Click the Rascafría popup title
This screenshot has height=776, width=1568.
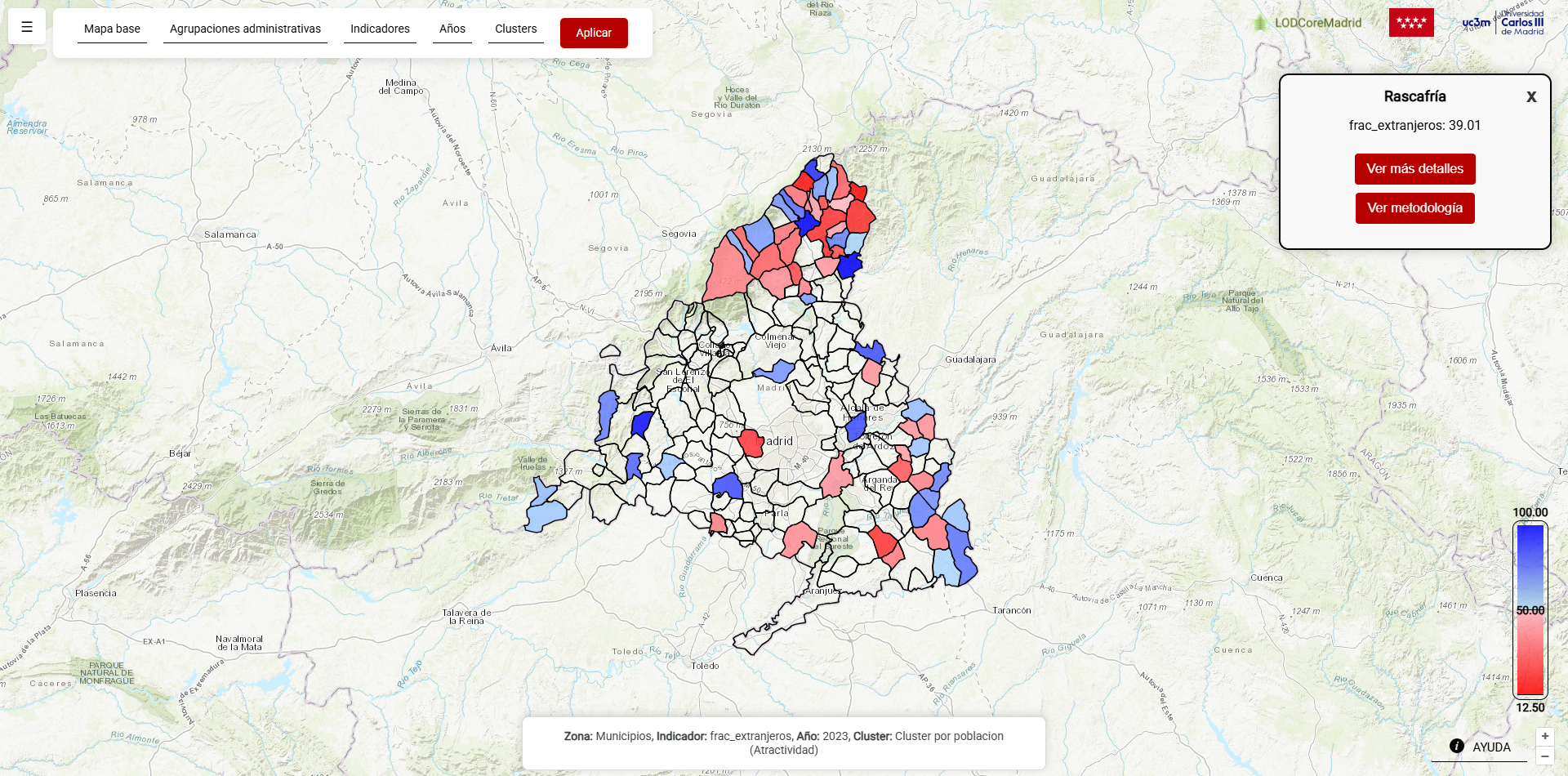[1414, 96]
